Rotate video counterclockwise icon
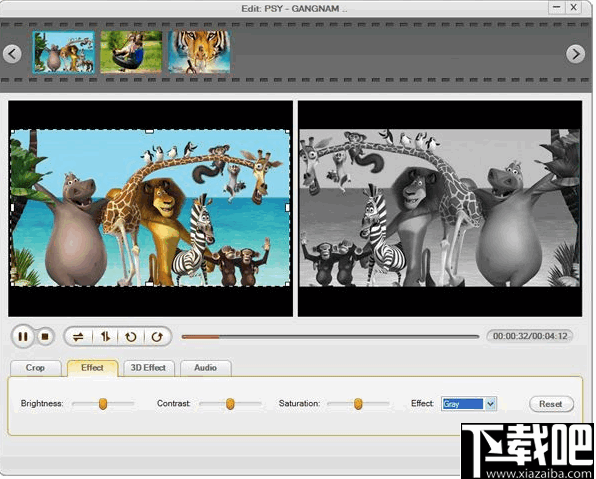 pyautogui.click(x=131, y=337)
